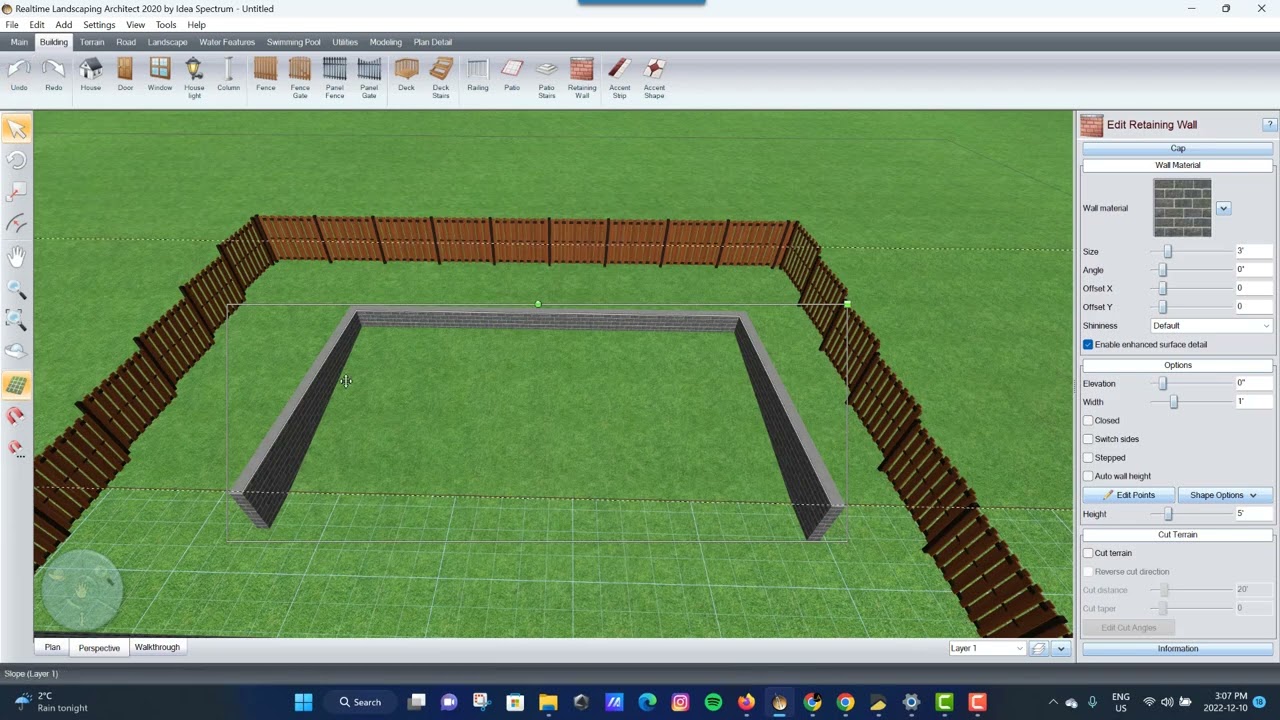1280x720 pixels.
Task: Switch to the Plan Detail tab
Action: click(433, 42)
